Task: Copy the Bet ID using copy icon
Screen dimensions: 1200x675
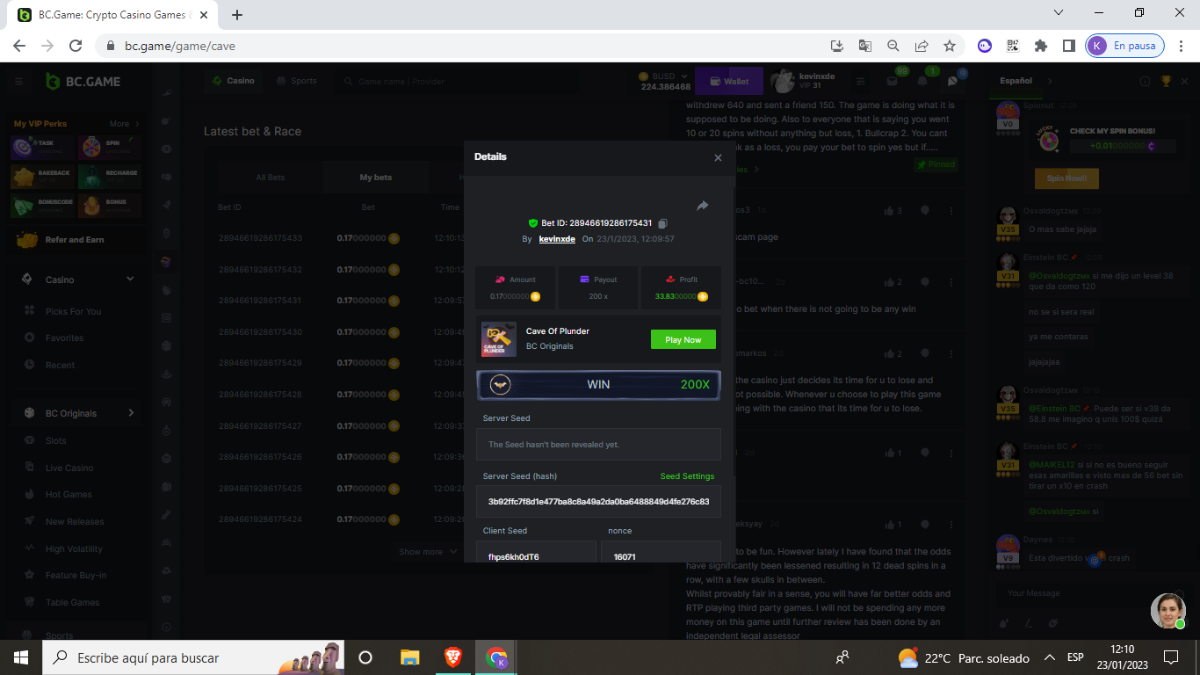Action: point(662,223)
